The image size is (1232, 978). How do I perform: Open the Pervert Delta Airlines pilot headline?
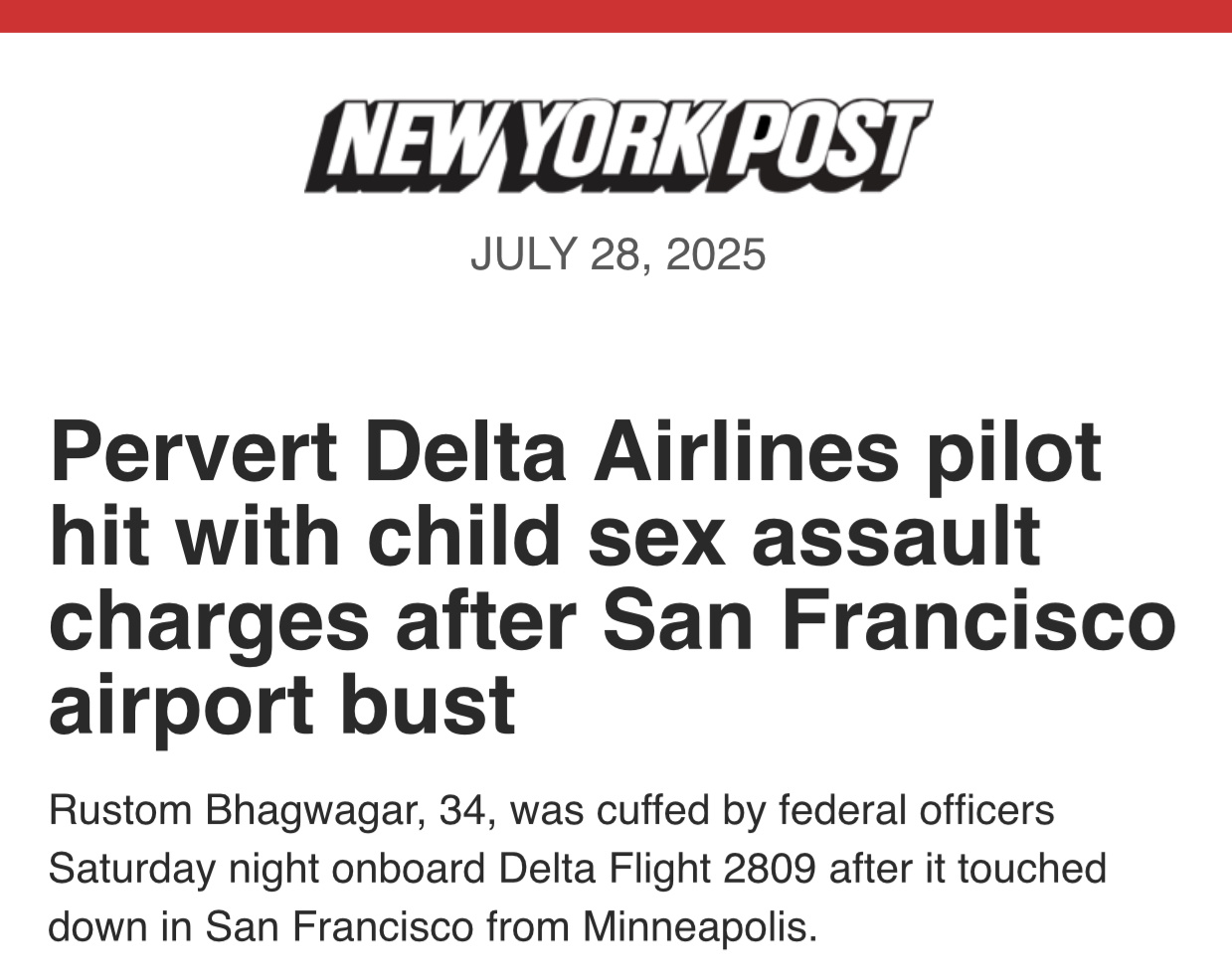(612, 578)
